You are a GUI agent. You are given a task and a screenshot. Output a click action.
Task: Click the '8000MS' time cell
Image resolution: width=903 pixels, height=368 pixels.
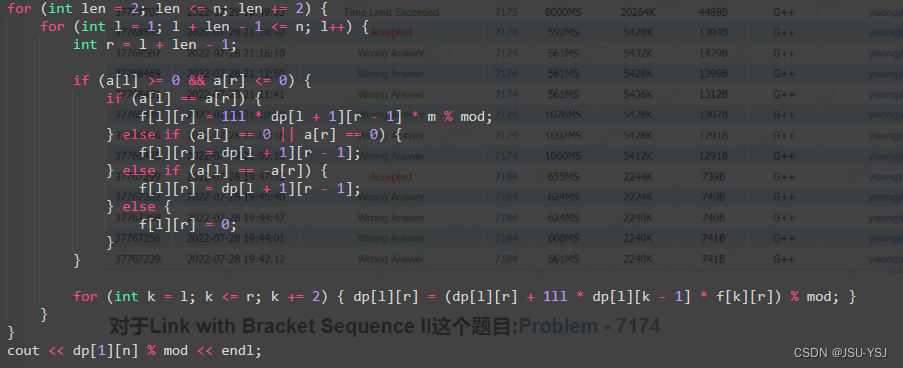564,12
